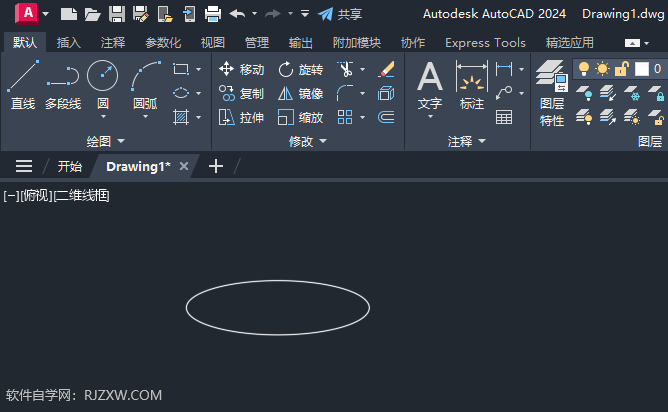Switch to the View (视图) ribbon tab
Viewport: 668px width, 412px height.
(213, 43)
